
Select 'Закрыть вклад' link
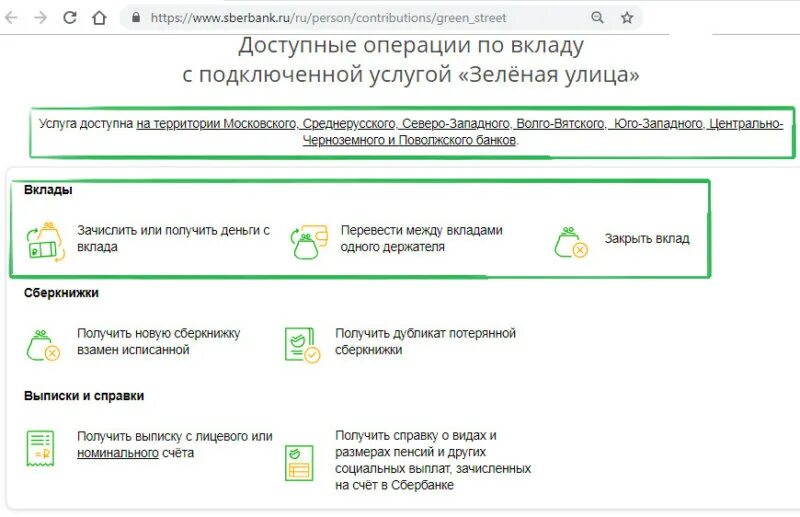[647, 238]
